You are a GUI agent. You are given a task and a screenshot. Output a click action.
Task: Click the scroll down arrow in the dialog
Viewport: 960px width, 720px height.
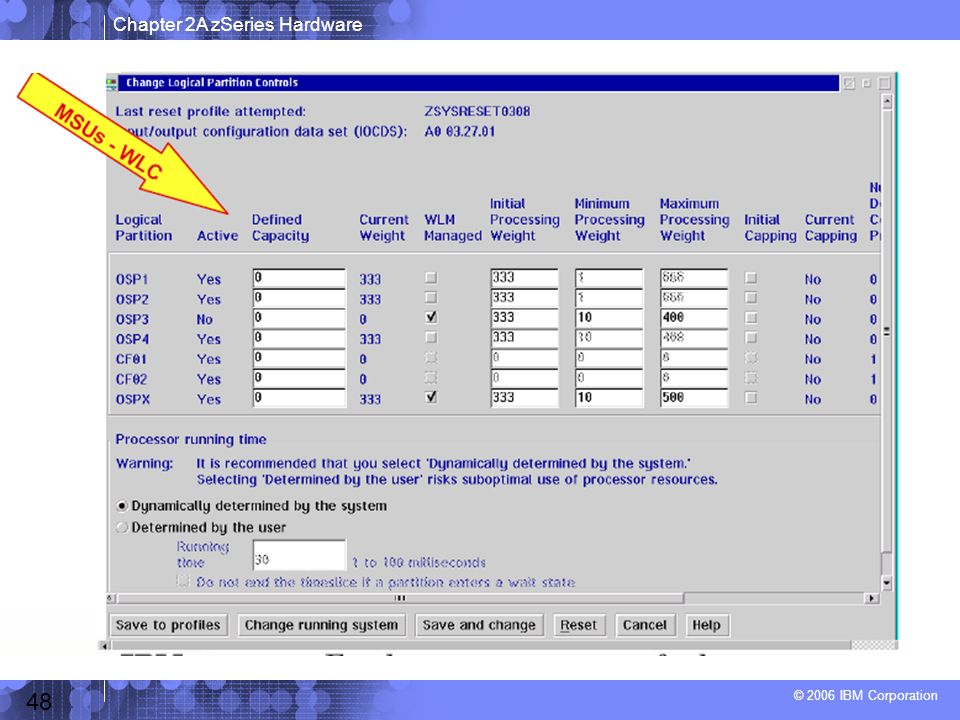pyautogui.click(x=887, y=582)
